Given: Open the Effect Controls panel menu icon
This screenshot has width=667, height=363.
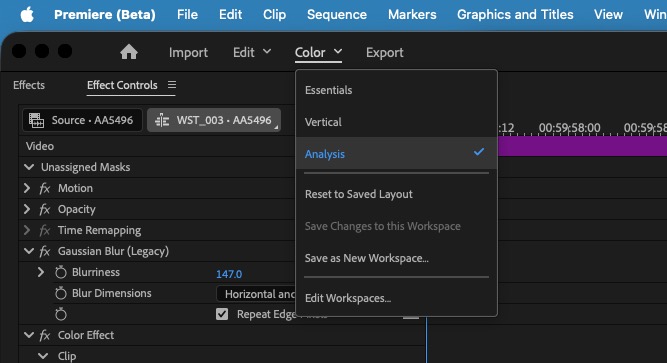Looking at the screenshot, I should click(172, 85).
